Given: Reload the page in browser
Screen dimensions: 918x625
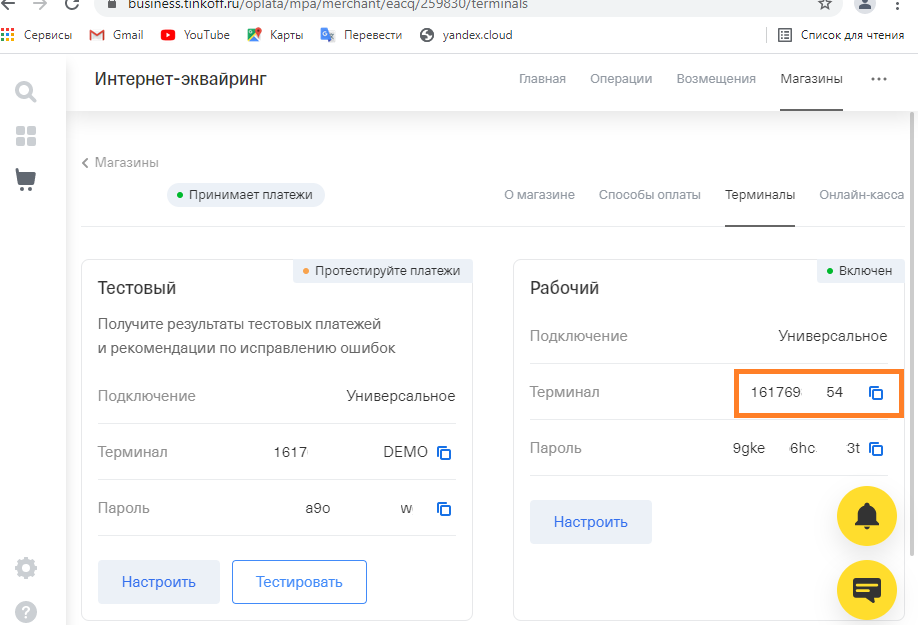Looking at the screenshot, I should click(x=72, y=5).
